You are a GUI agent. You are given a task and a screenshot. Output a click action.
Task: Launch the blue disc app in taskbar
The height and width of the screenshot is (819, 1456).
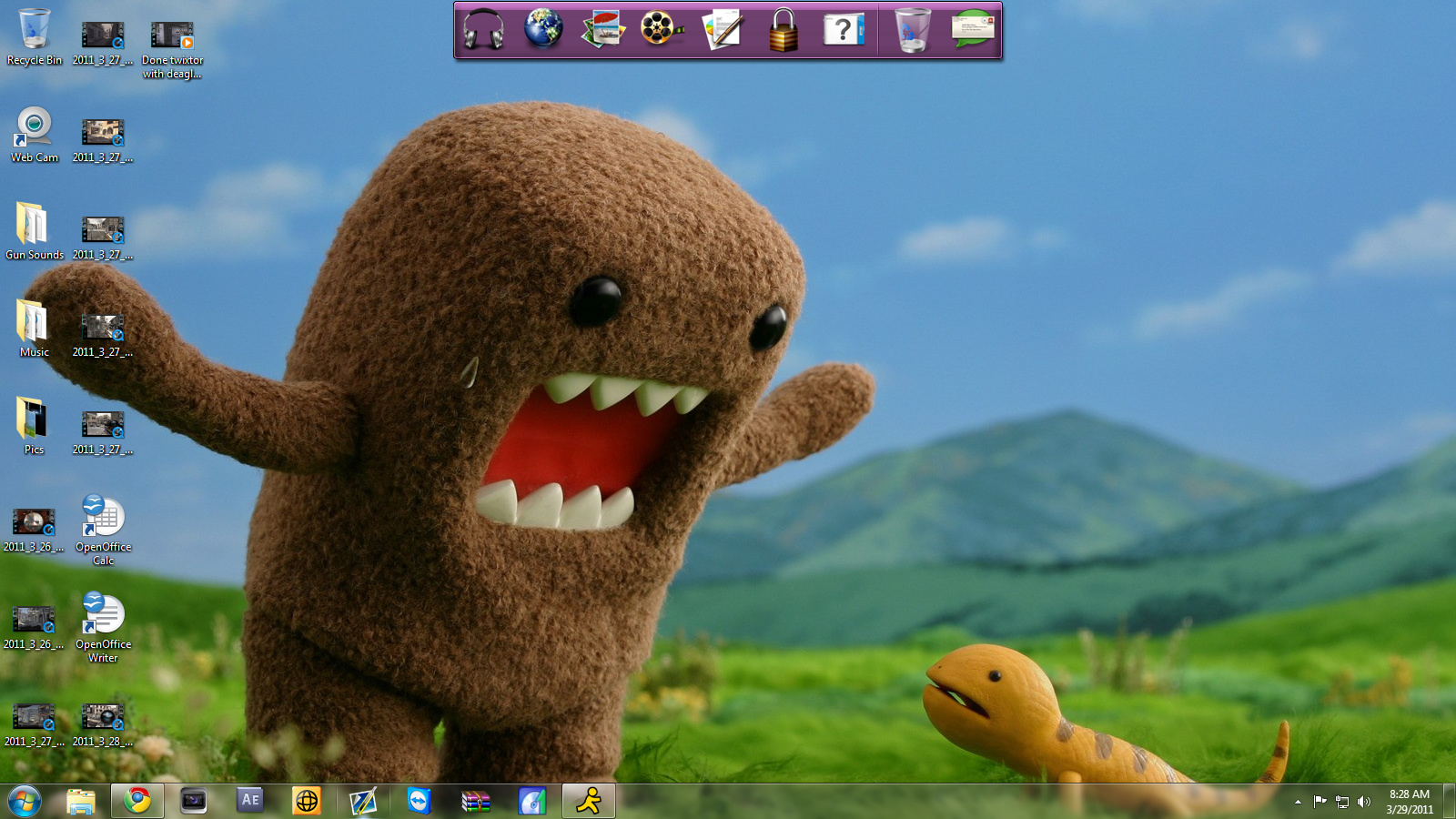[x=532, y=801]
